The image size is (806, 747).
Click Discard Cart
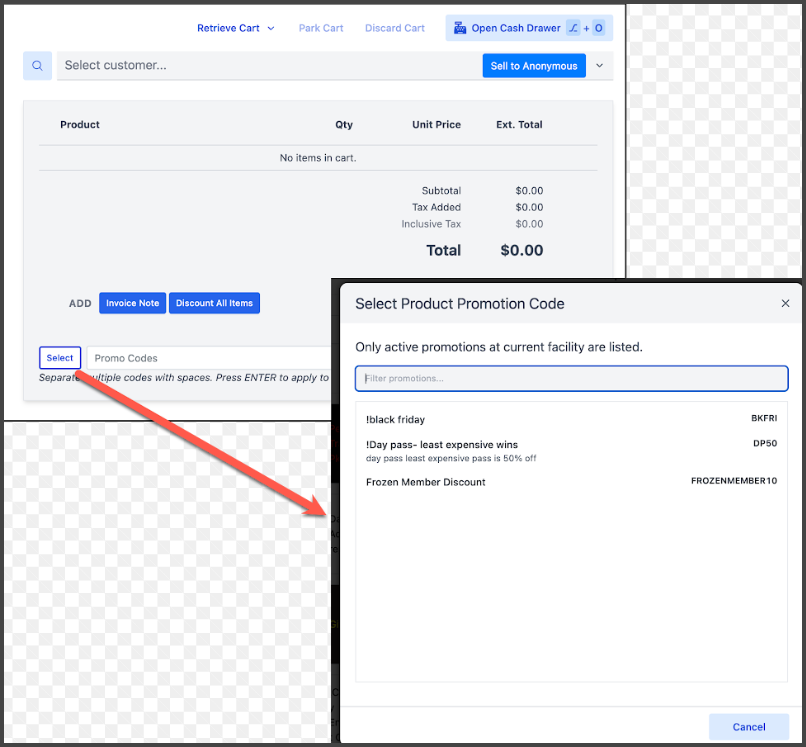coord(394,28)
